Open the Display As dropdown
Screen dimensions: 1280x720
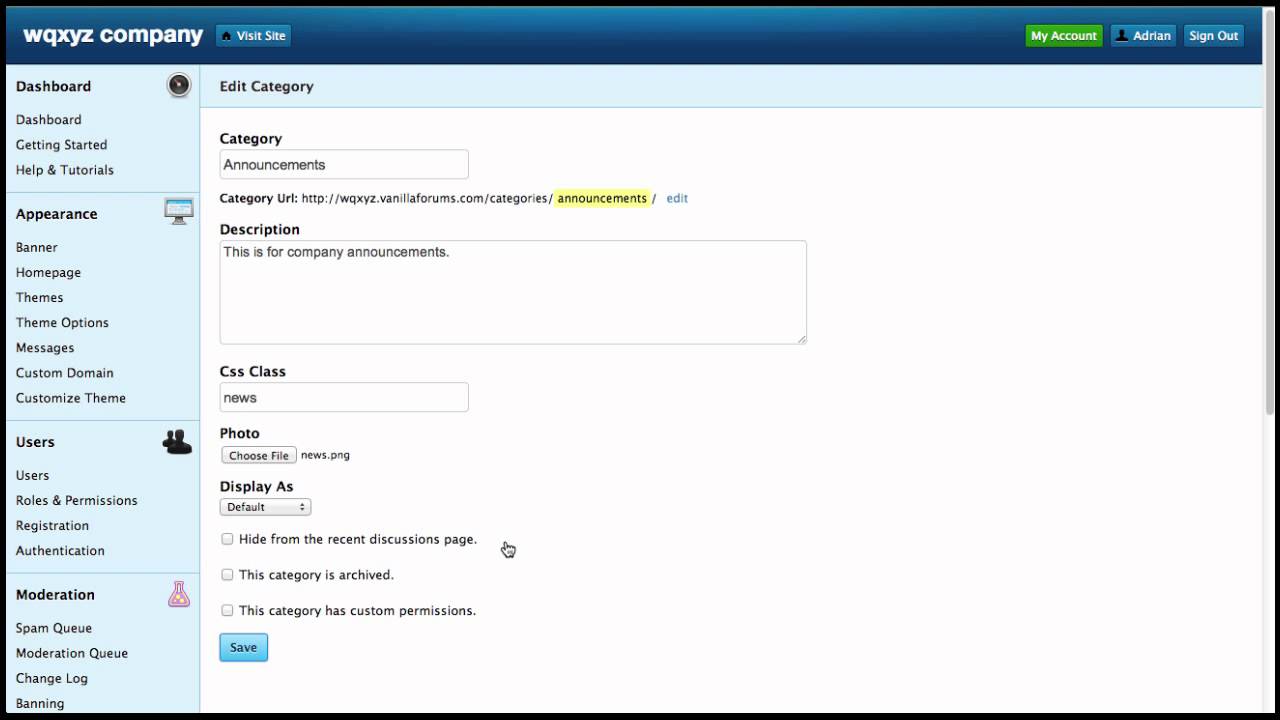pos(265,507)
